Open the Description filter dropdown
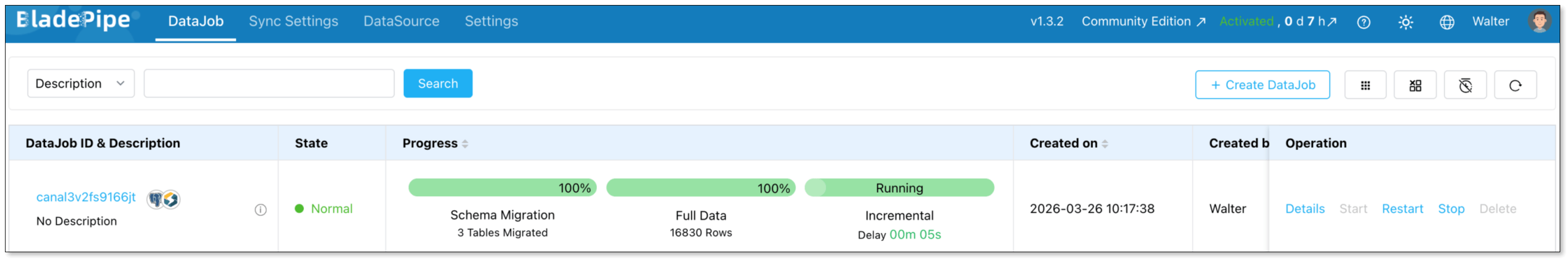1568x260 pixels. click(x=80, y=83)
